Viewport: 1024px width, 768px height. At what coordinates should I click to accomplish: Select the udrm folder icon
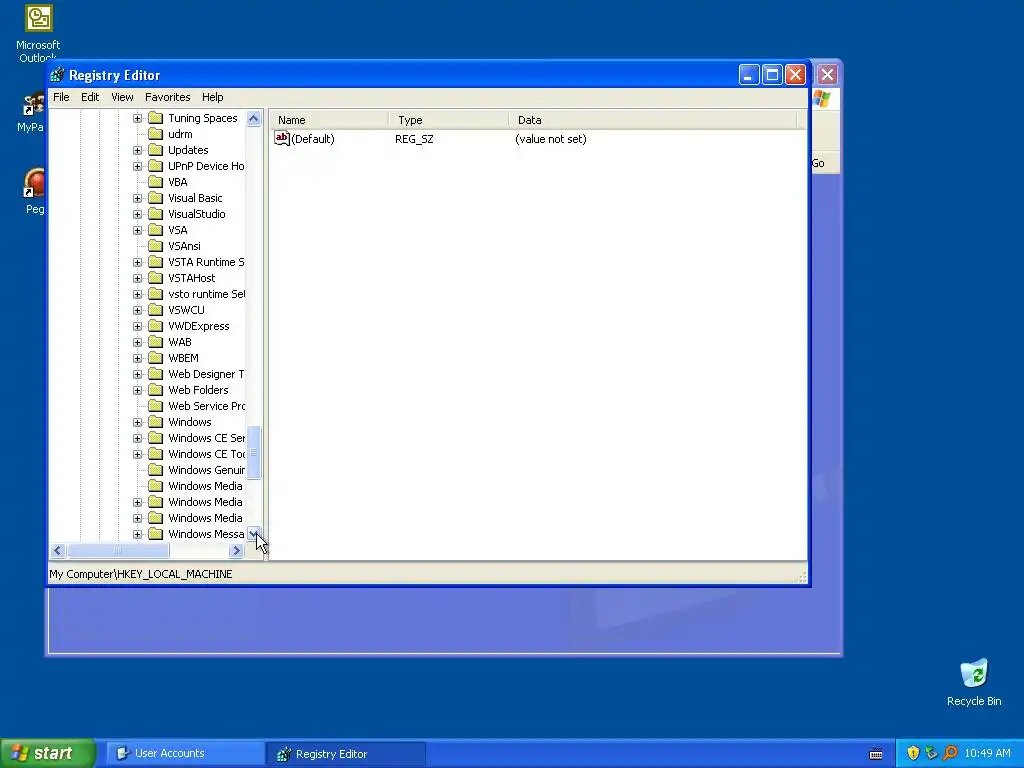pyautogui.click(x=155, y=134)
